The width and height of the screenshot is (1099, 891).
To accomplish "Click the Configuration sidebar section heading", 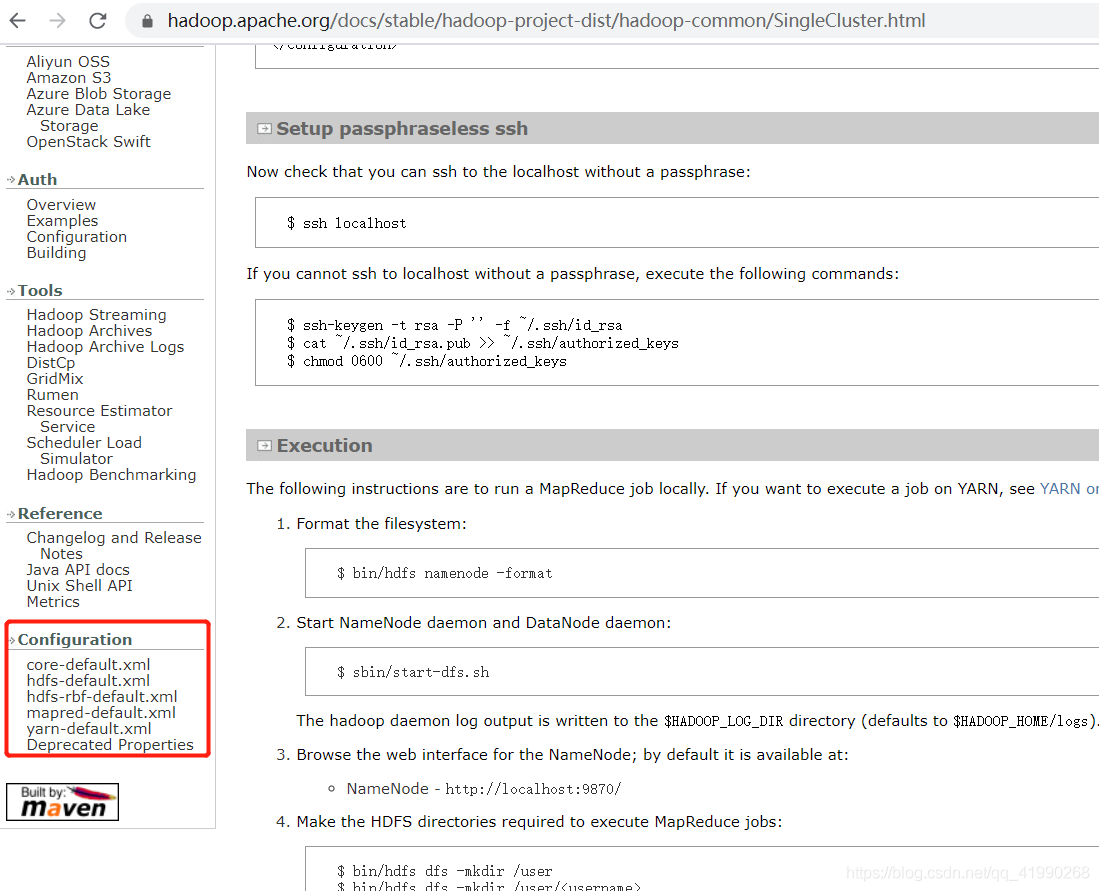I will (75, 639).
